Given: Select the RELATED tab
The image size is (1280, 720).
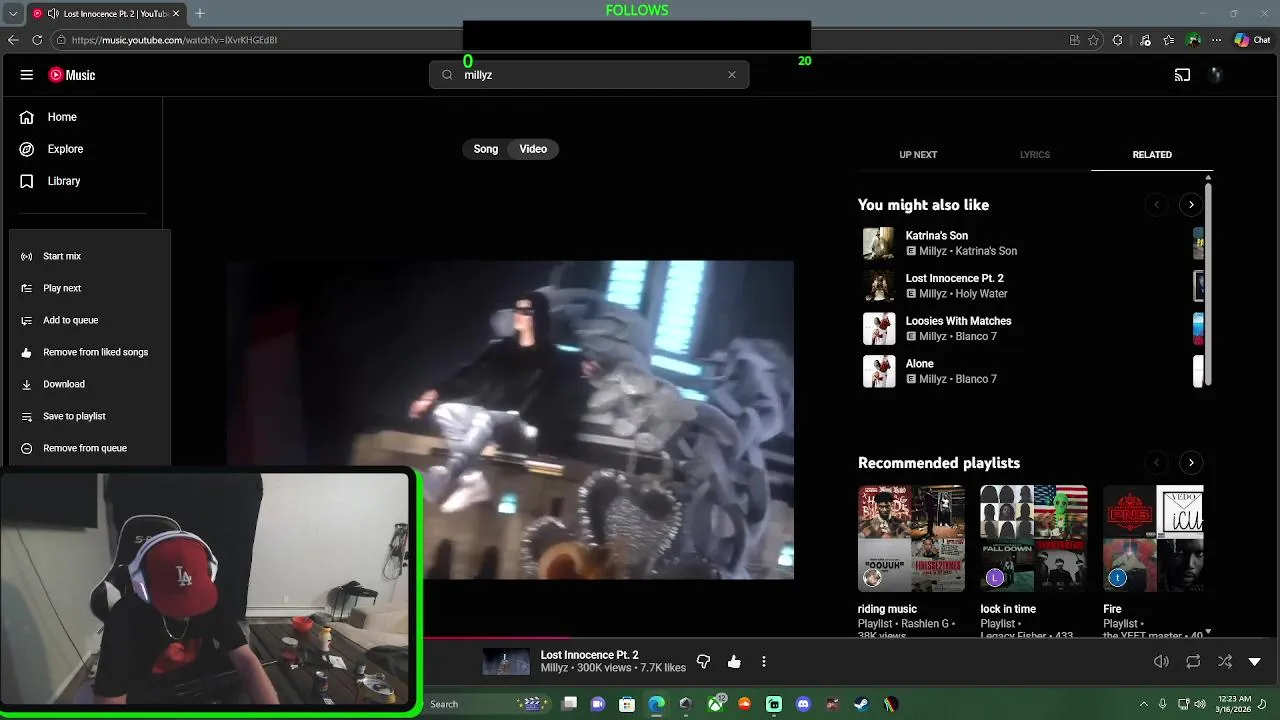Looking at the screenshot, I should click(x=1152, y=155).
